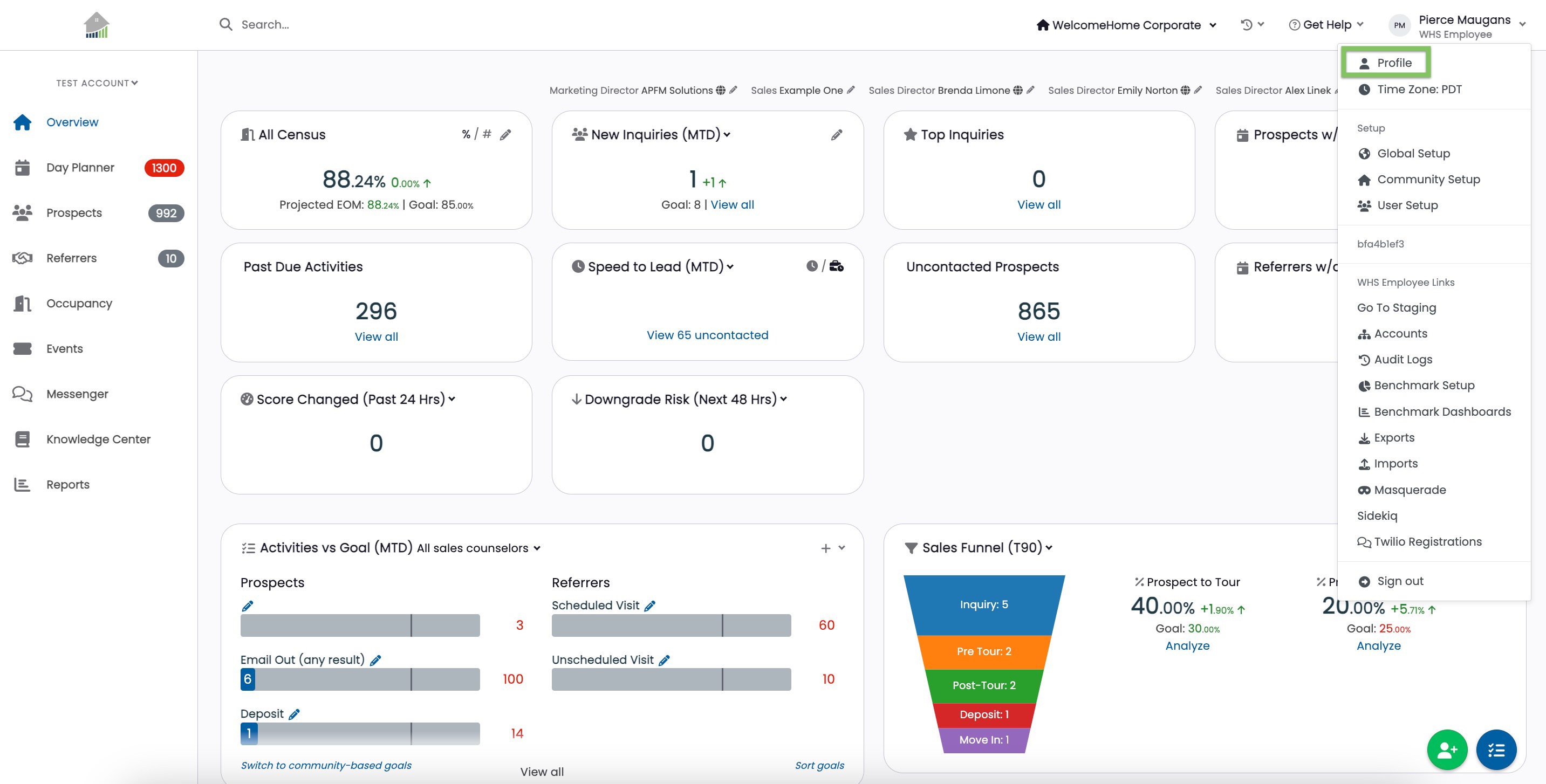This screenshot has width=1546, height=784.
Task: Click the green add prospect floating button
Action: pyautogui.click(x=1447, y=749)
